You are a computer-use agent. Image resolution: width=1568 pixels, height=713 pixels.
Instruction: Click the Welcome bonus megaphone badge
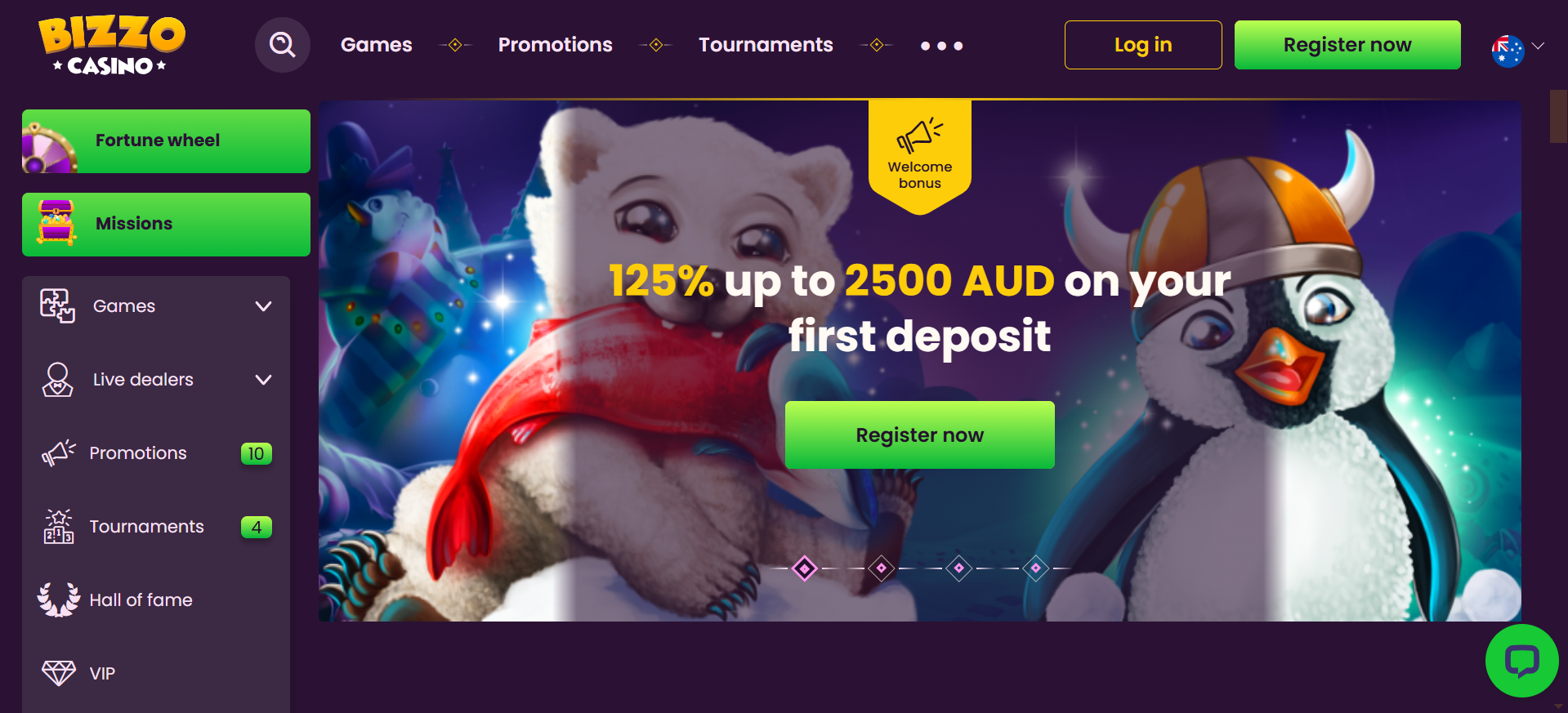920,155
